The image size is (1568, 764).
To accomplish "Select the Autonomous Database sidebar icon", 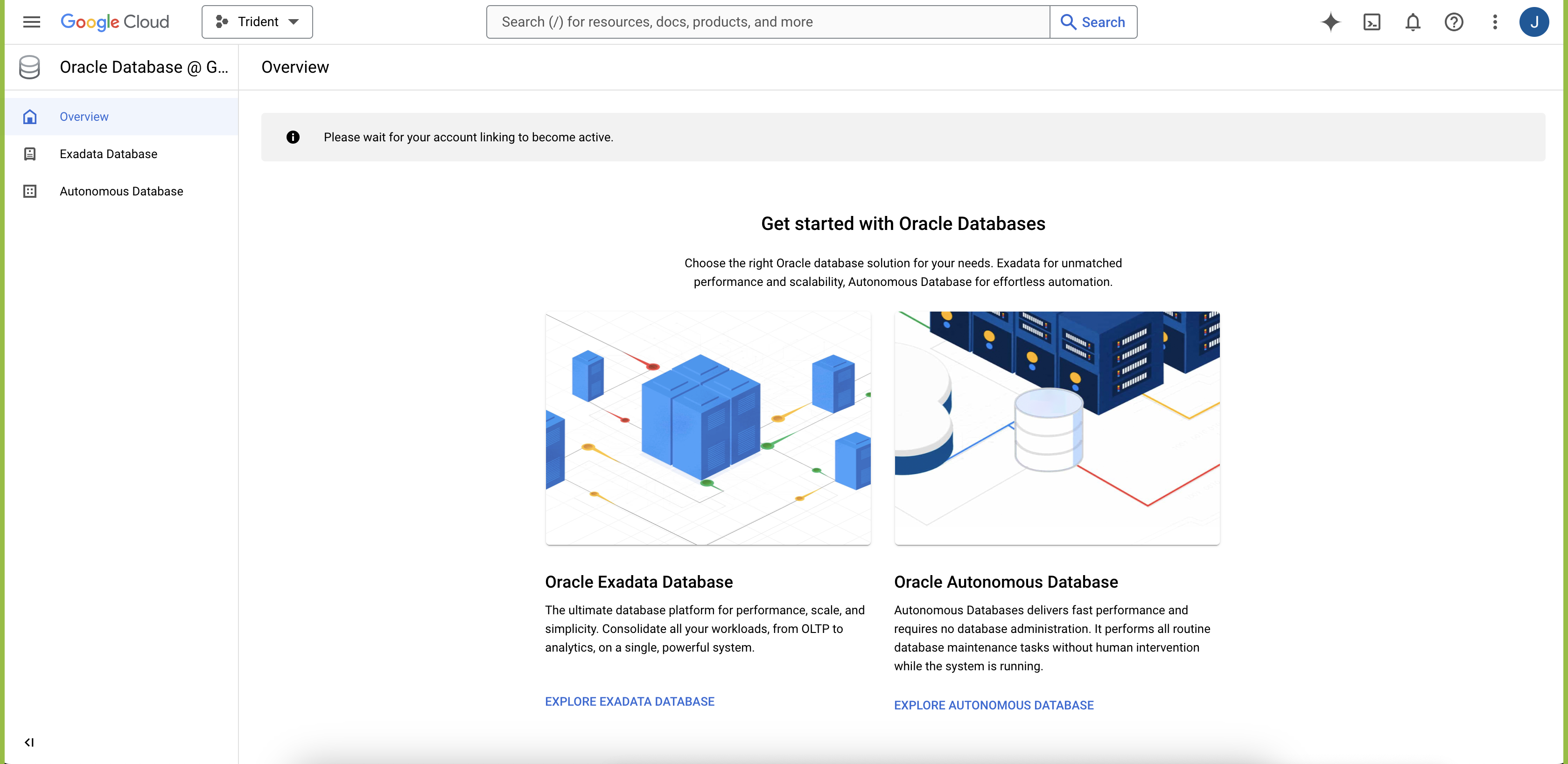I will pos(30,191).
